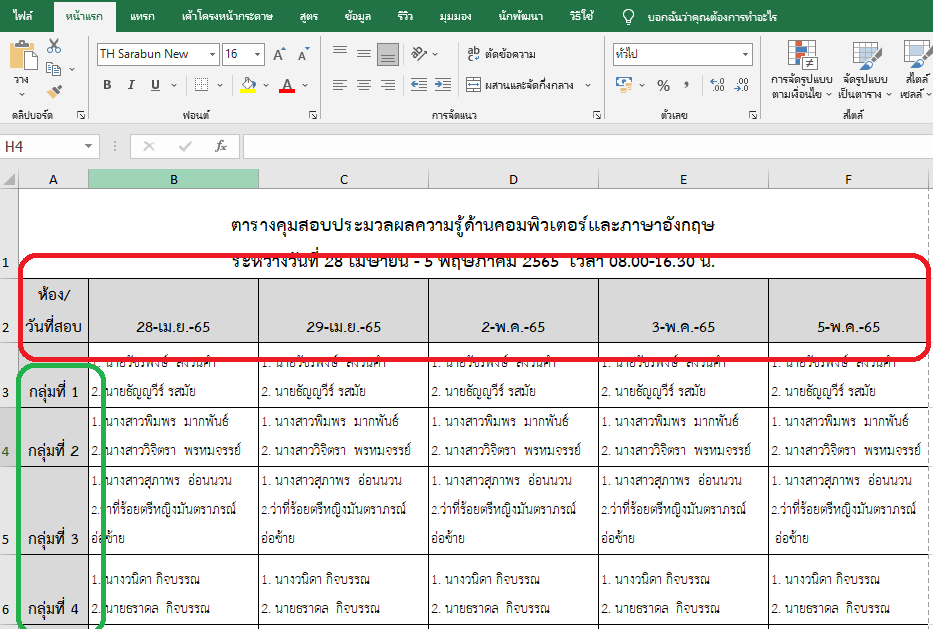The height and width of the screenshot is (629, 933).
Task: Switch to Review tab รีวิว
Action: click(405, 16)
